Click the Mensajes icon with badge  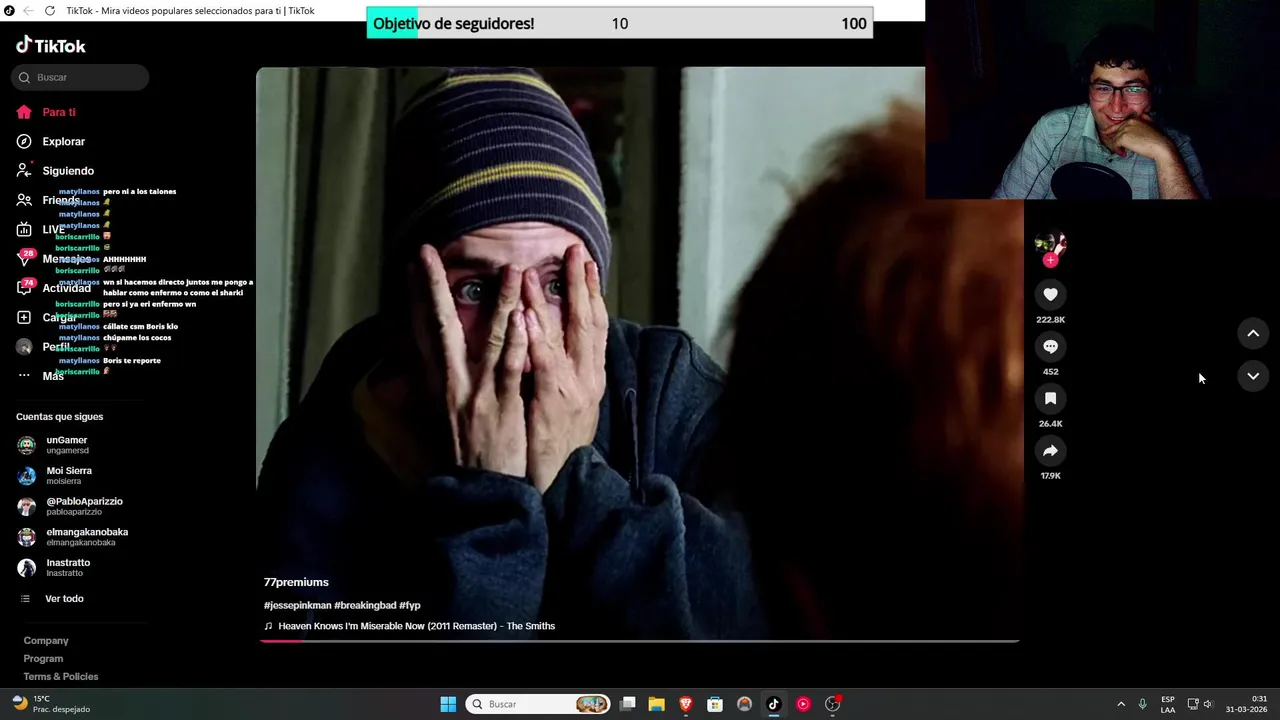(x=24, y=259)
